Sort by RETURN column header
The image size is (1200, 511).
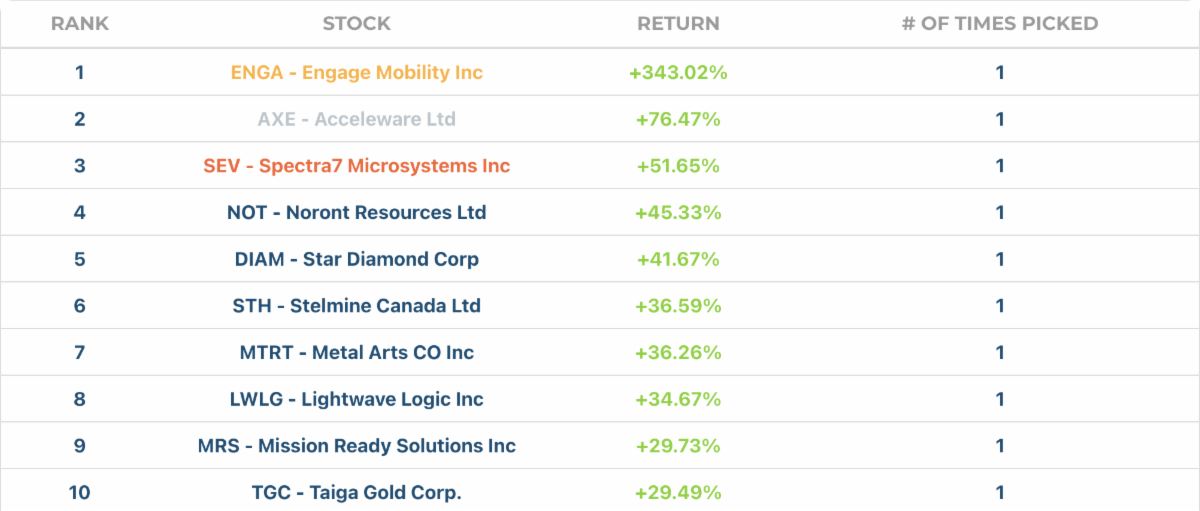(x=678, y=23)
